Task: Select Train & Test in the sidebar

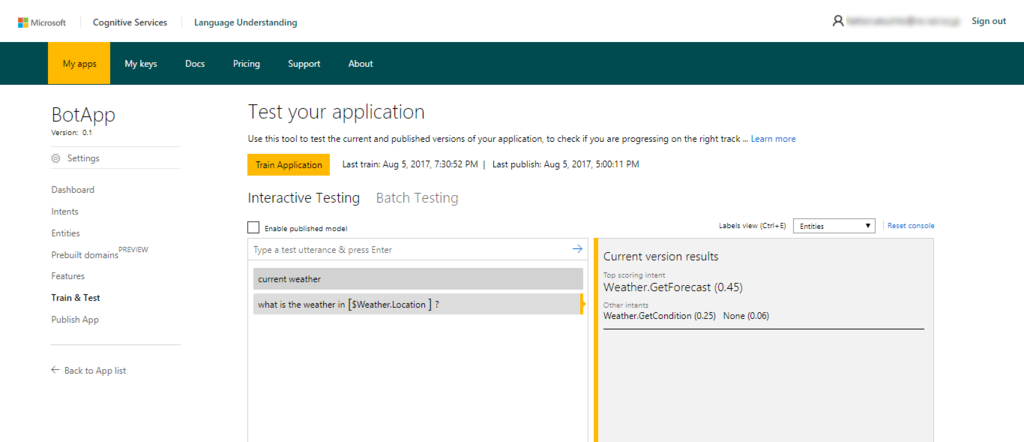Action: click(76, 298)
